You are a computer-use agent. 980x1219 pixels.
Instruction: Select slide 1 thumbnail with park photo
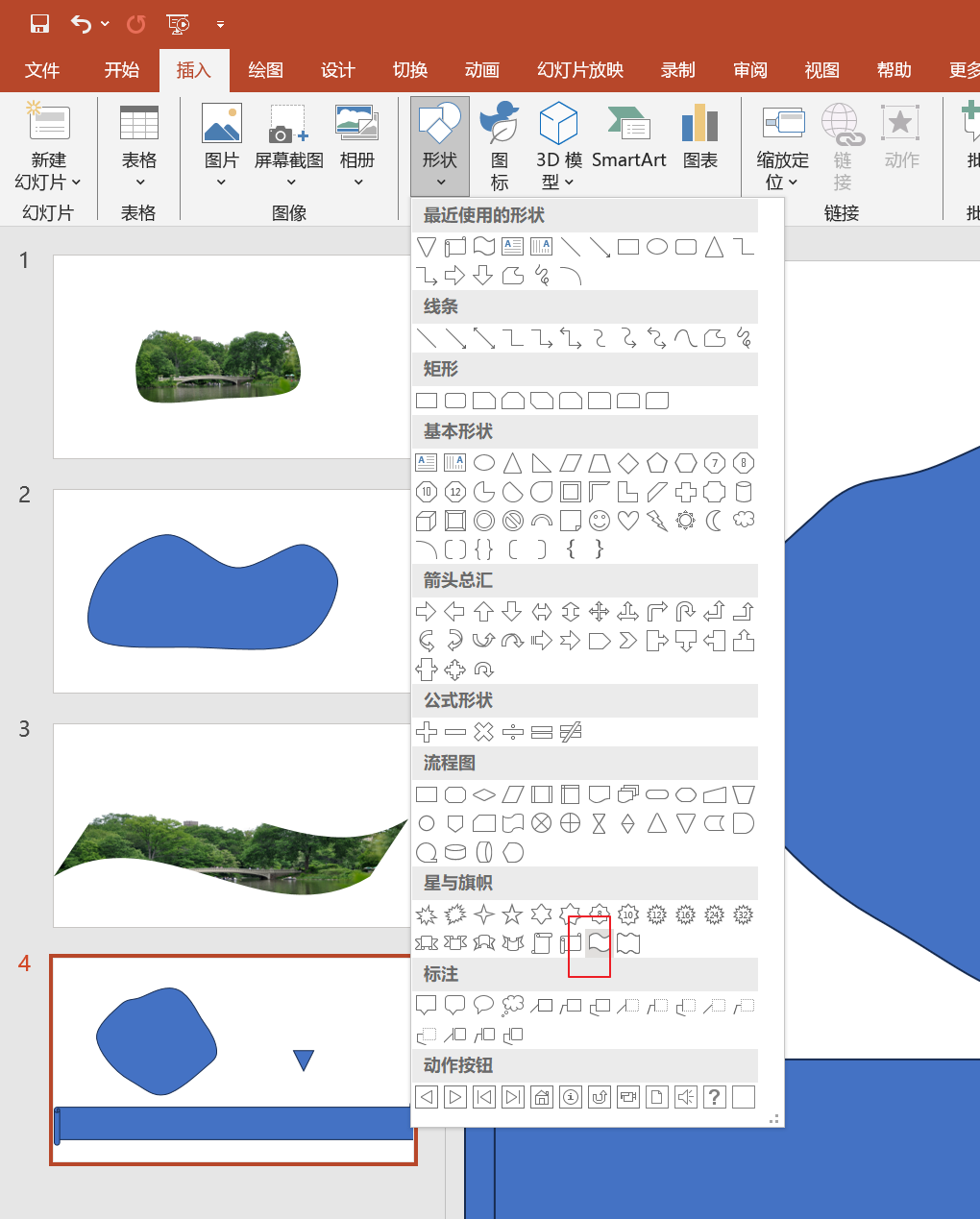click(231, 356)
